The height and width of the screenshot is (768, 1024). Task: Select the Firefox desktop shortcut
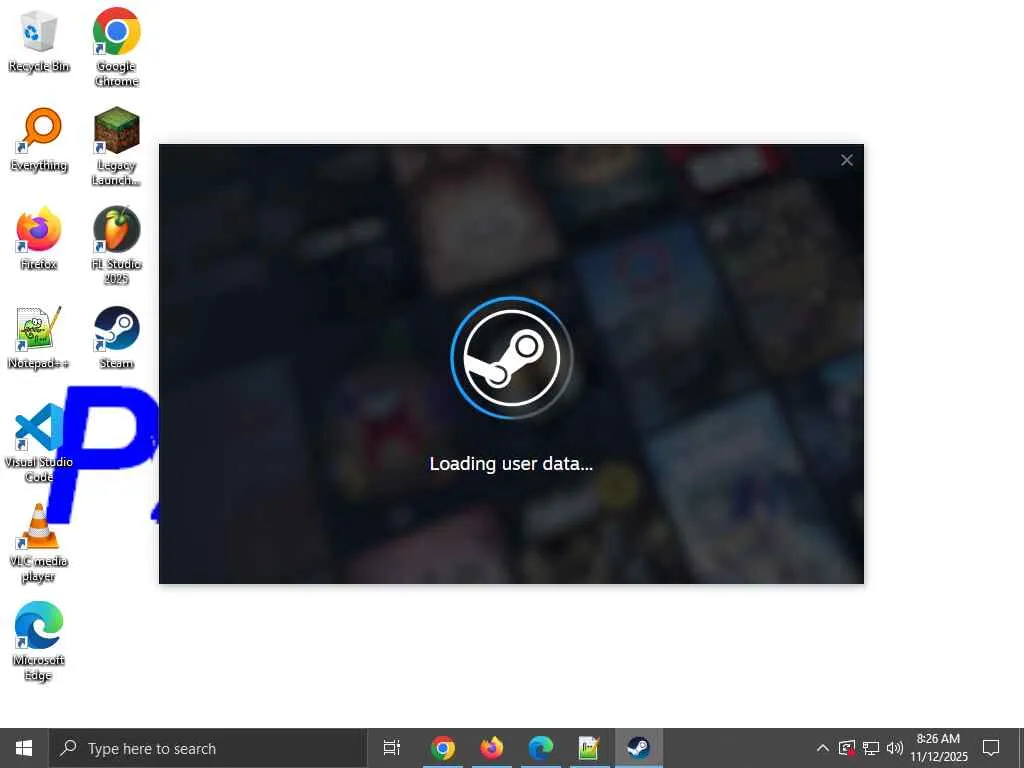pyautogui.click(x=39, y=238)
